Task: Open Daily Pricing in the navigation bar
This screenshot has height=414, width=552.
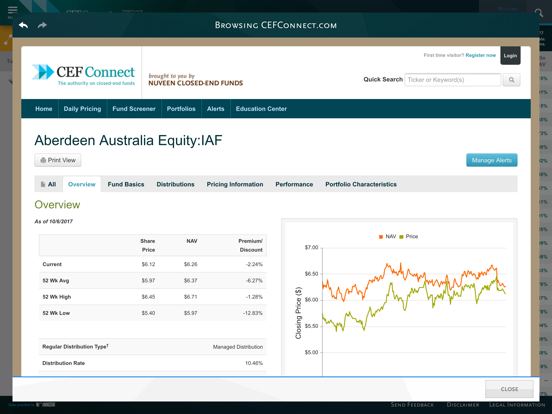Action: [82, 109]
